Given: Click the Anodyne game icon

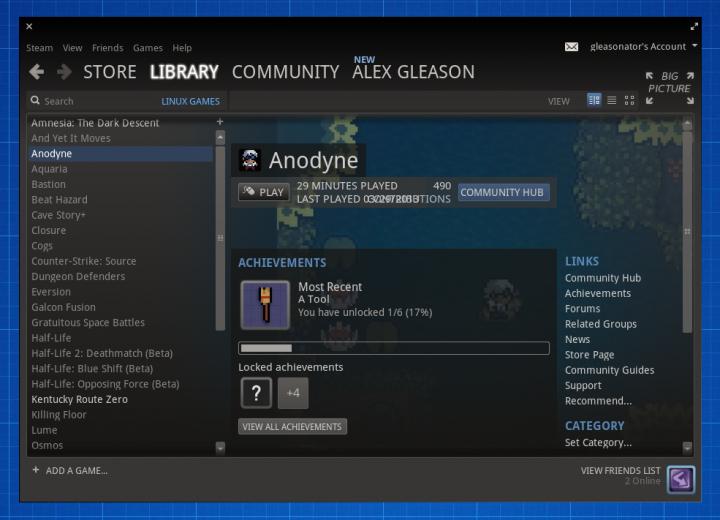Looking at the screenshot, I should tap(250, 160).
